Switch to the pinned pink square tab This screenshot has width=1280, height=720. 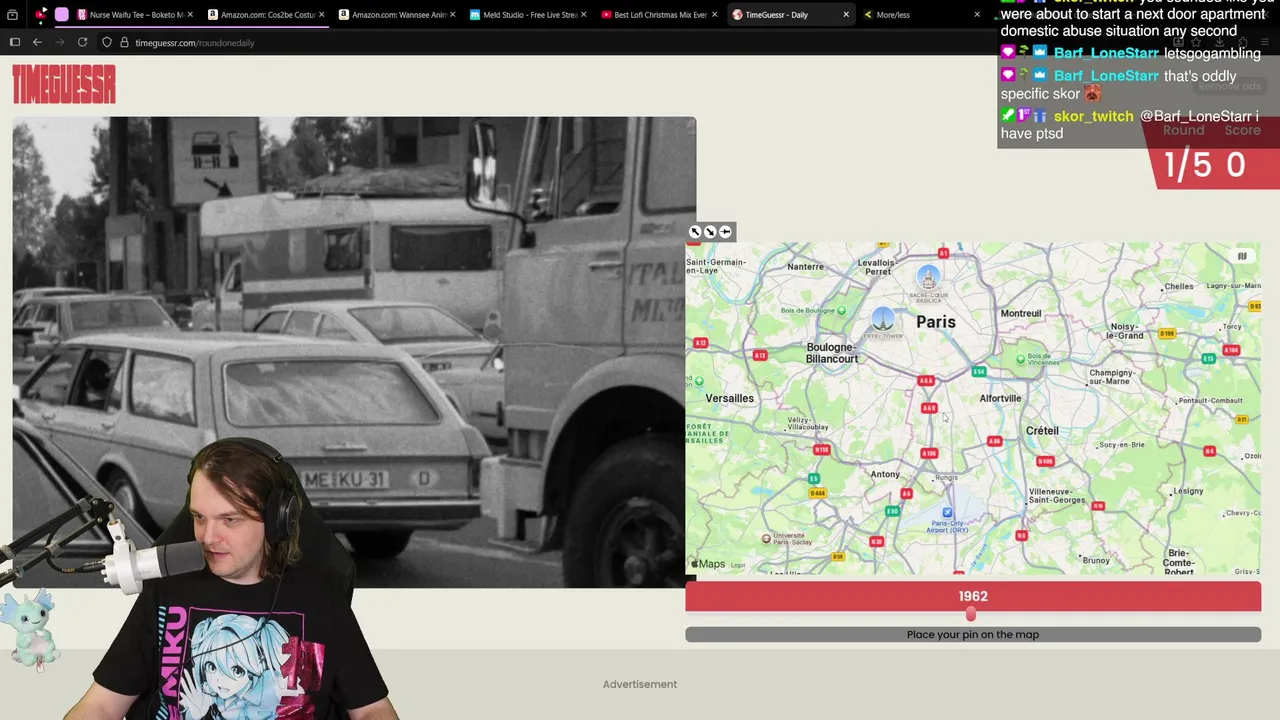pos(62,14)
